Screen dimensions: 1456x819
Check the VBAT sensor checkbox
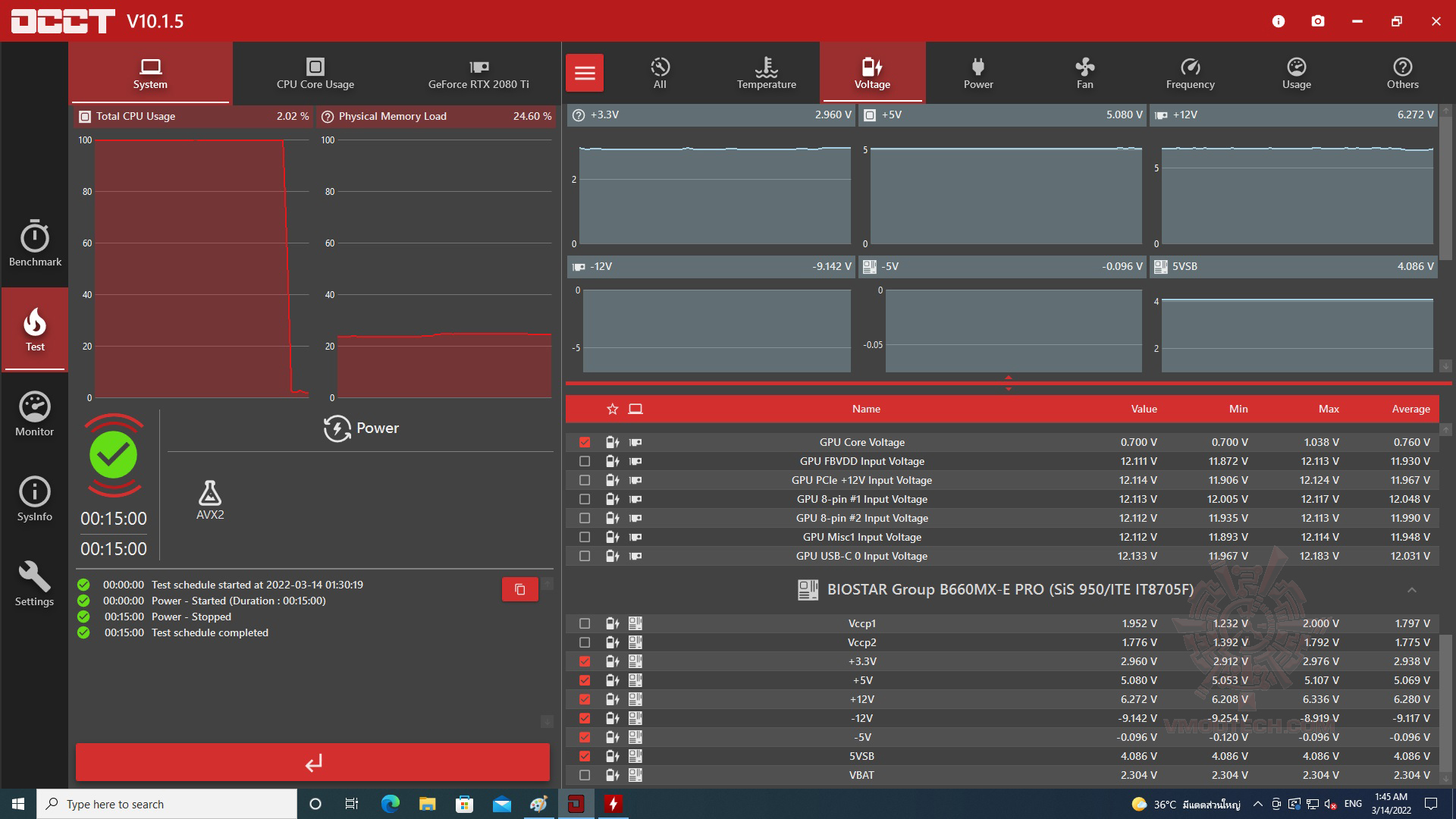pyautogui.click(x=585, y=775)
